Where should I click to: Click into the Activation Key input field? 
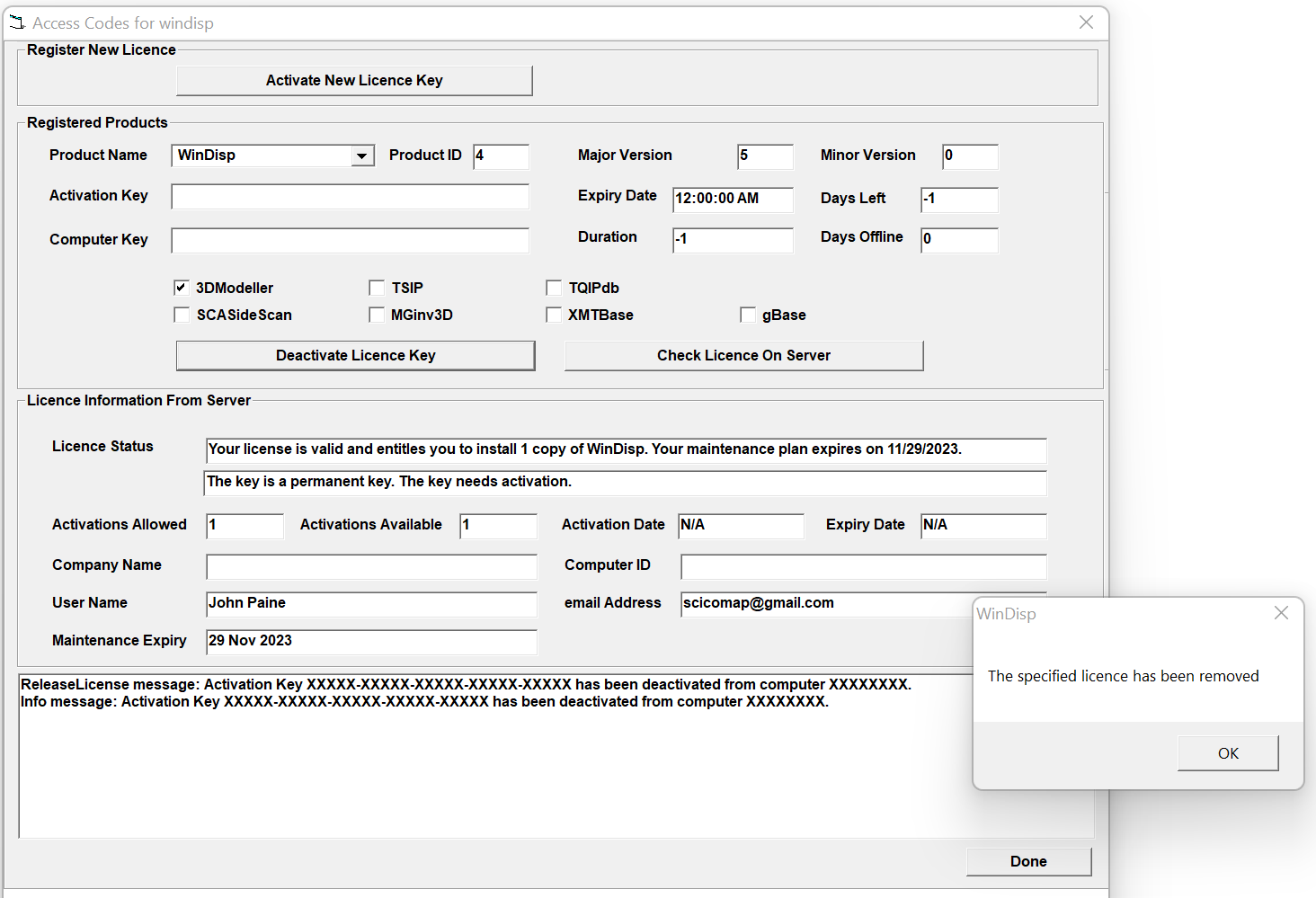click(350, 196)
